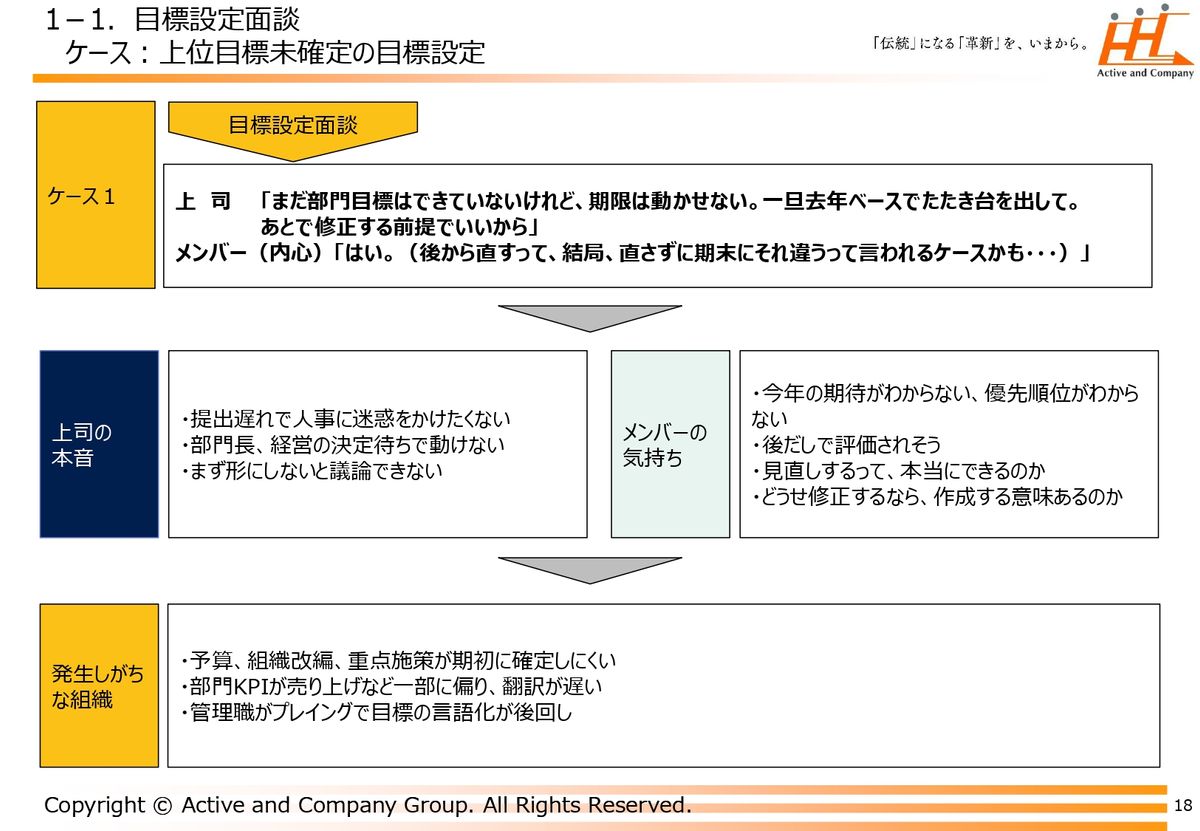Select the green メンバーの気持ち label box
The width and height of the screenshot is (1200, 831).
670,444
